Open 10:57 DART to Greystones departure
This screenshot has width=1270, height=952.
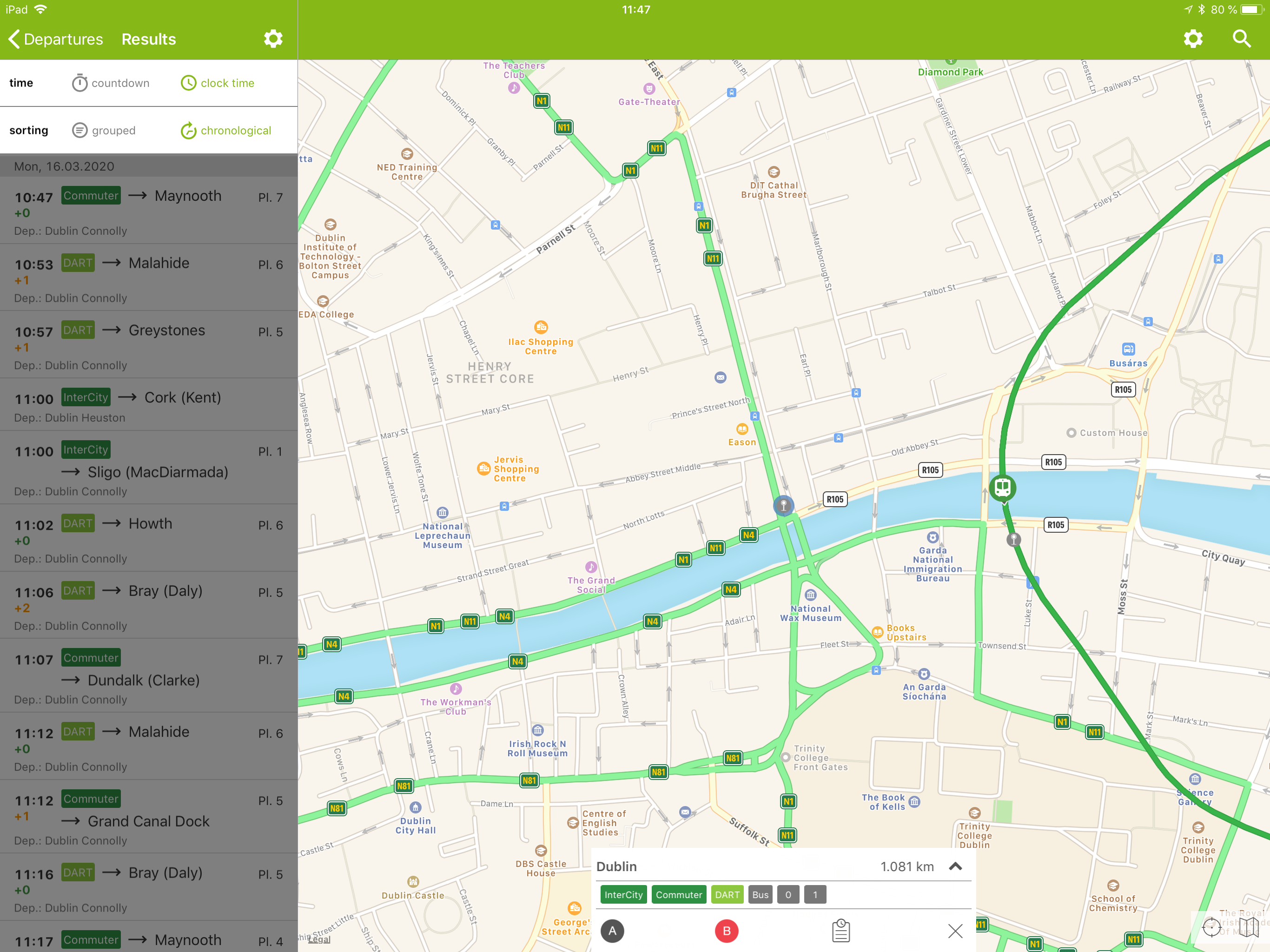pos(149,344)
